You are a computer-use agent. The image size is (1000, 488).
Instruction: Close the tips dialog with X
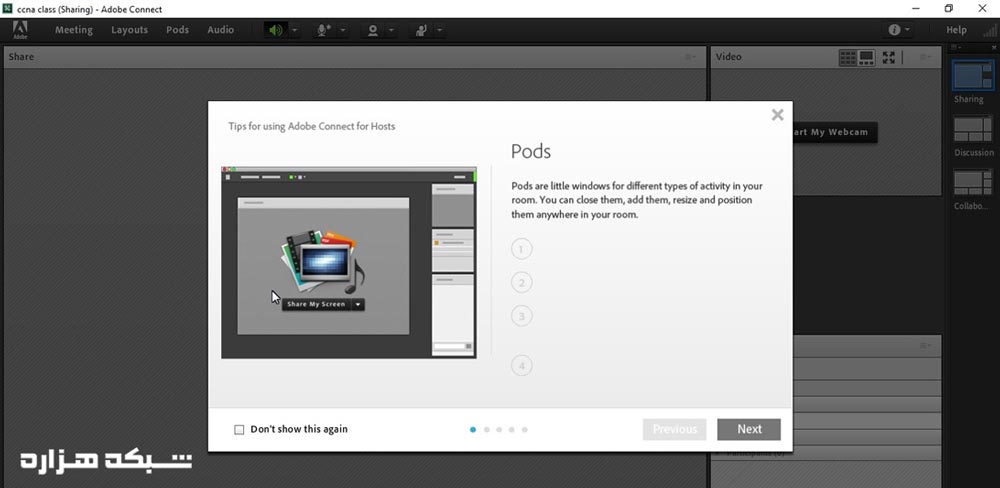tap(777, 115)
